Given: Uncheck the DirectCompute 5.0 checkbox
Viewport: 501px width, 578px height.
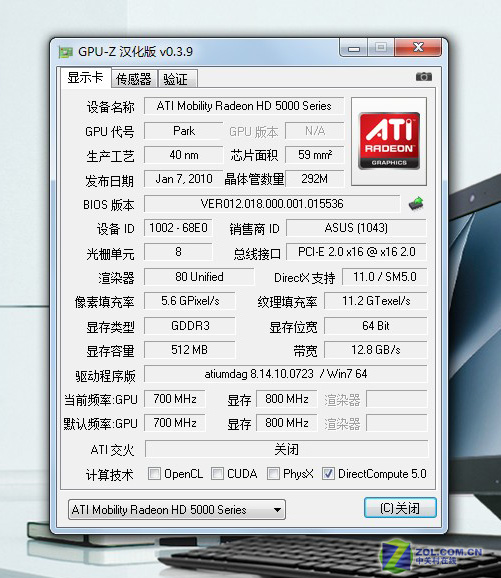Looking at the screenshot, I should [328, 473].
